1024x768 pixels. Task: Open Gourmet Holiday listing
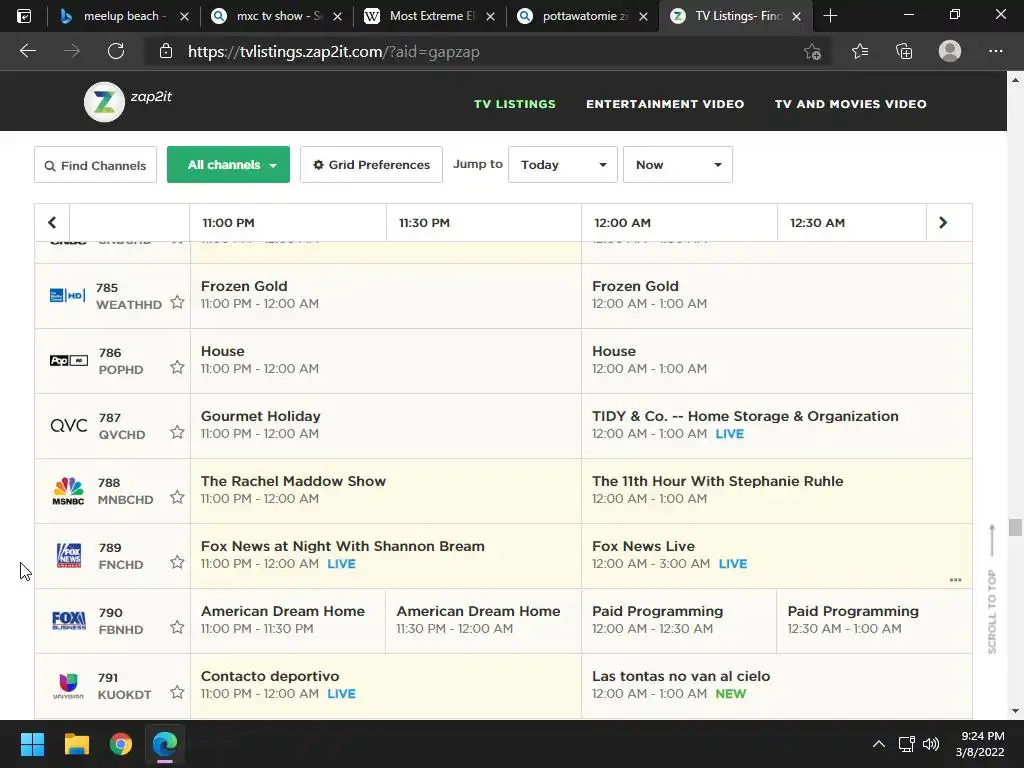point(386,426)
